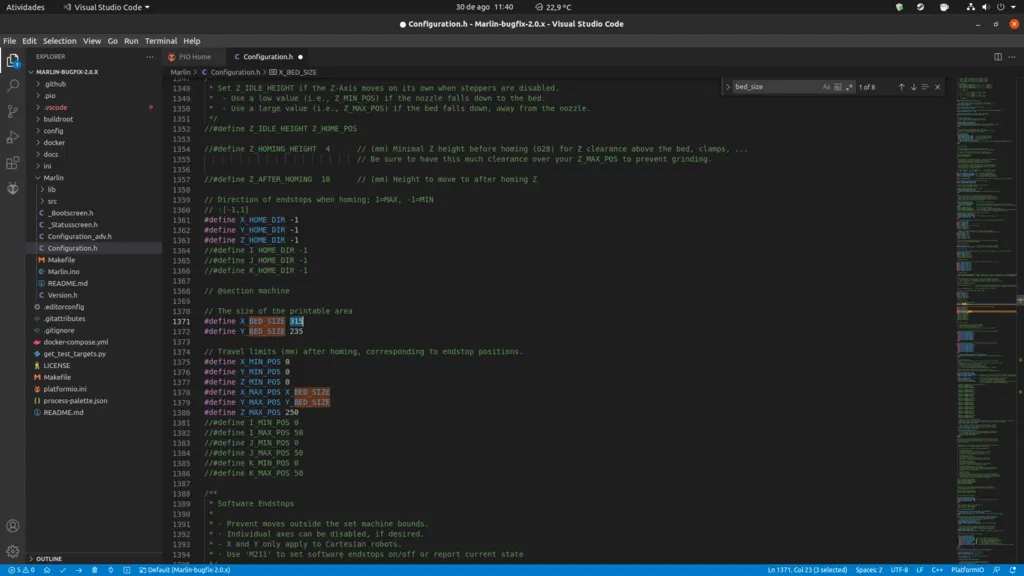Switch PlatformIO environment Default (Marlin-bugfix-2.0.x)
1024x576 pixels.
(x=185, y=570)
